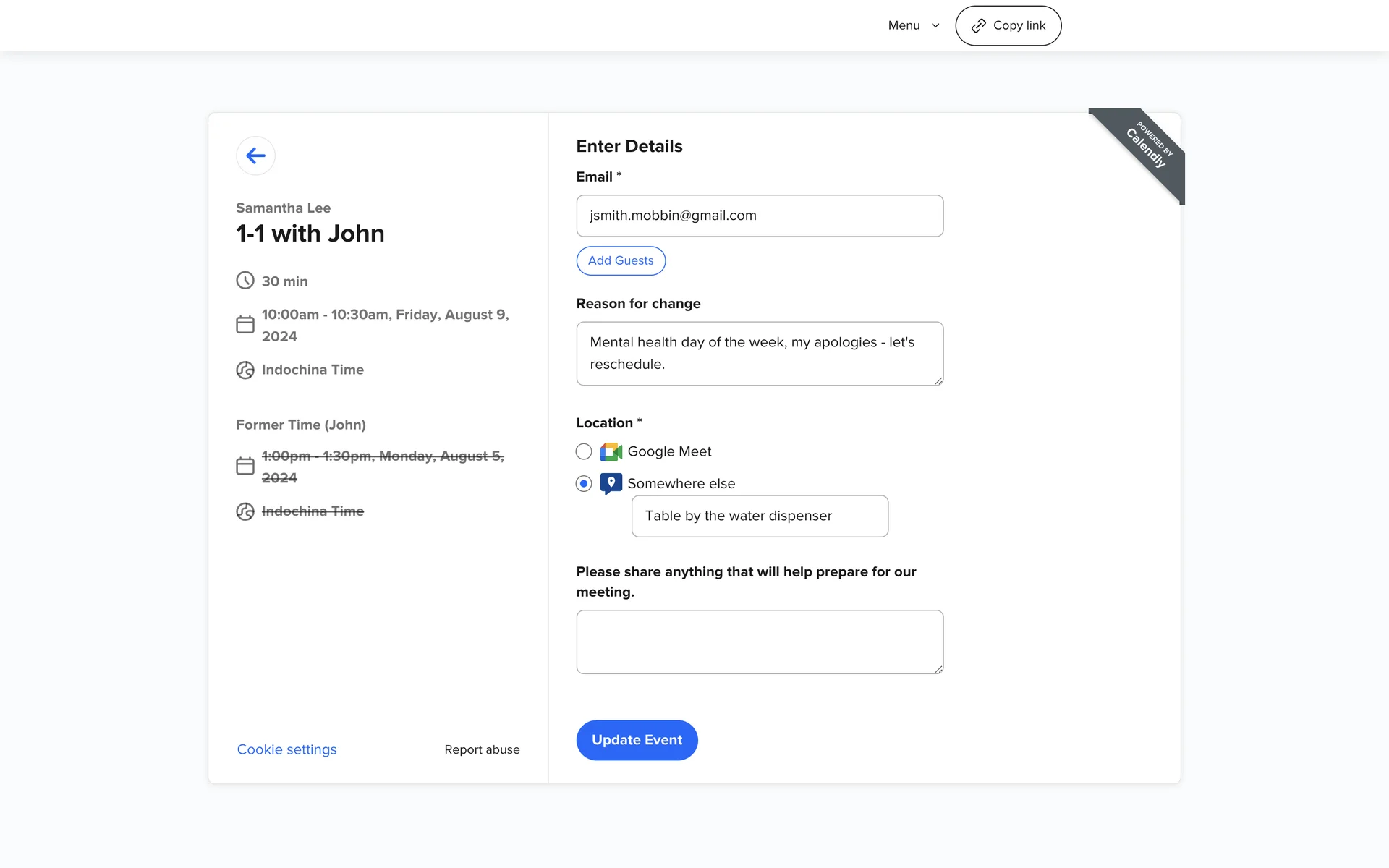Screen dimensions: 1389x868
Task: Click the Table by the water dispenser field
Action: click(760, 516)
